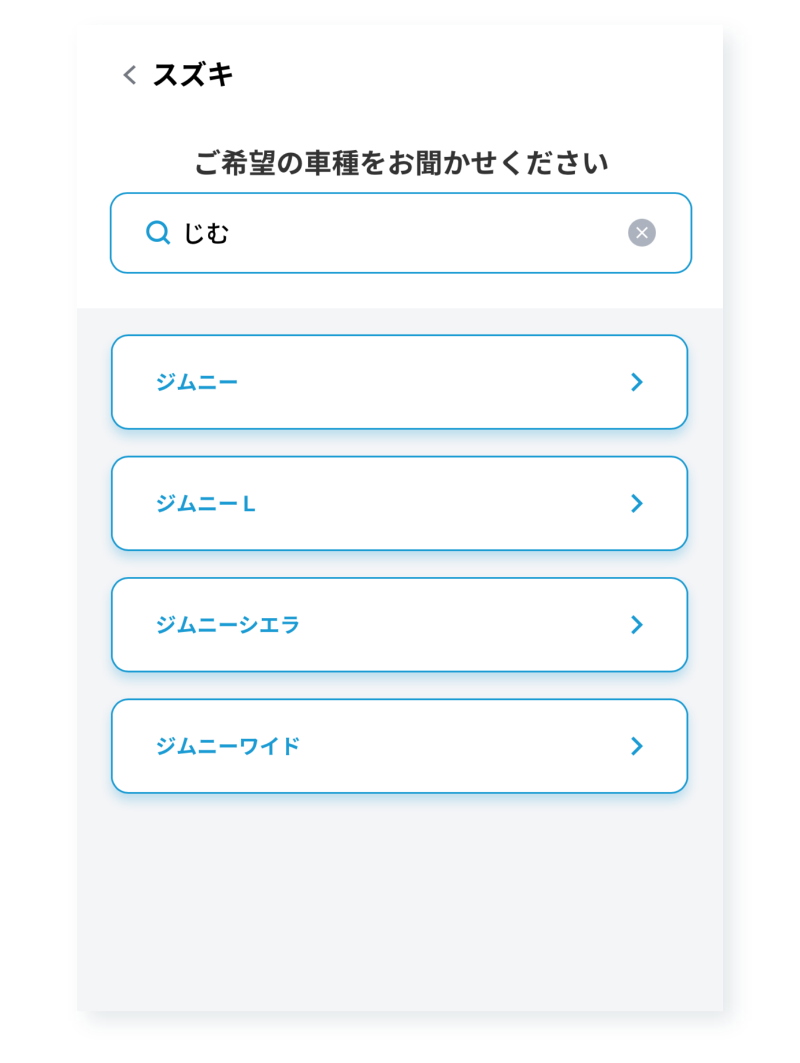Click the right arrow on ジムニー row

[x=638, y=382]
